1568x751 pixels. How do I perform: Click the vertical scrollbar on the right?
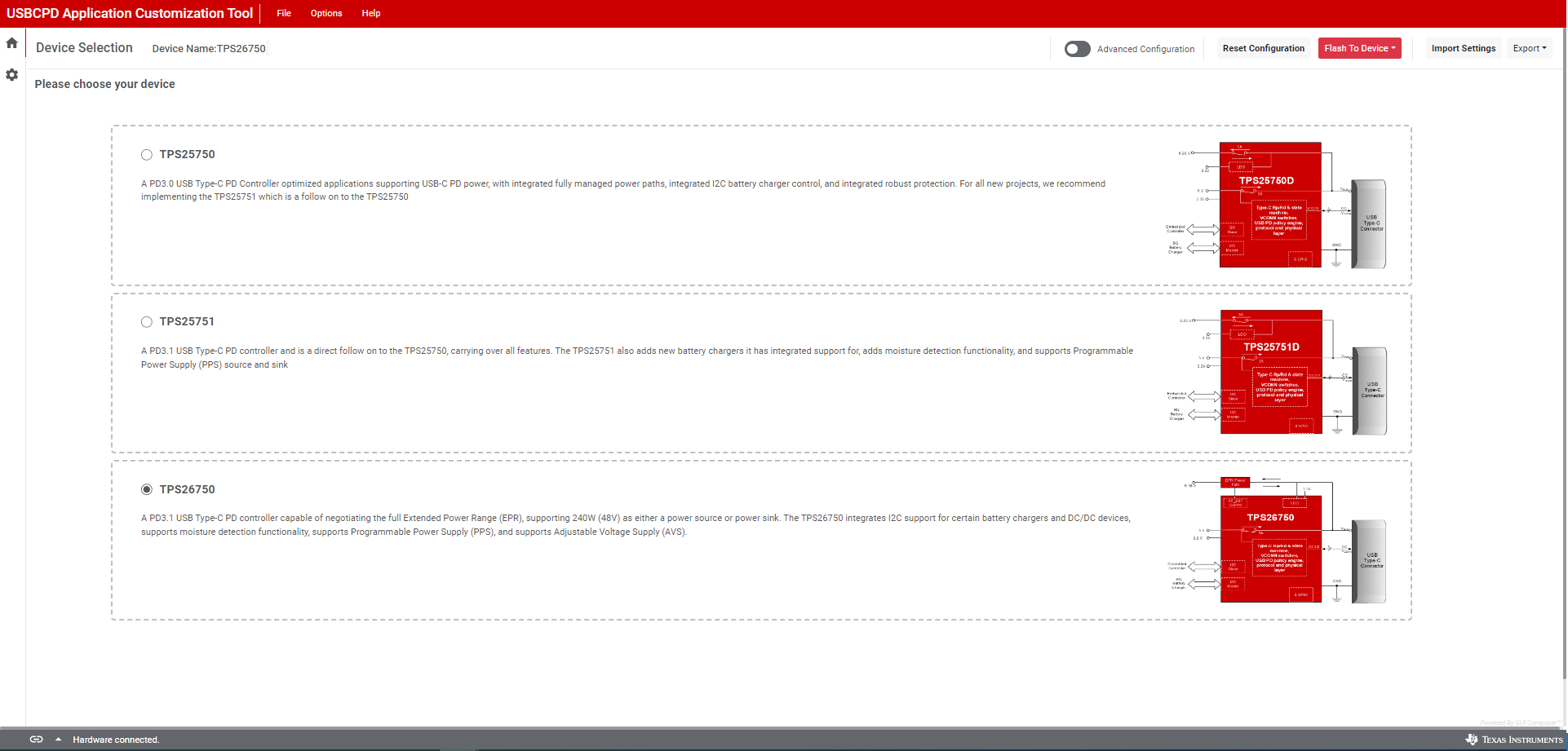[x=1564, y=355]
